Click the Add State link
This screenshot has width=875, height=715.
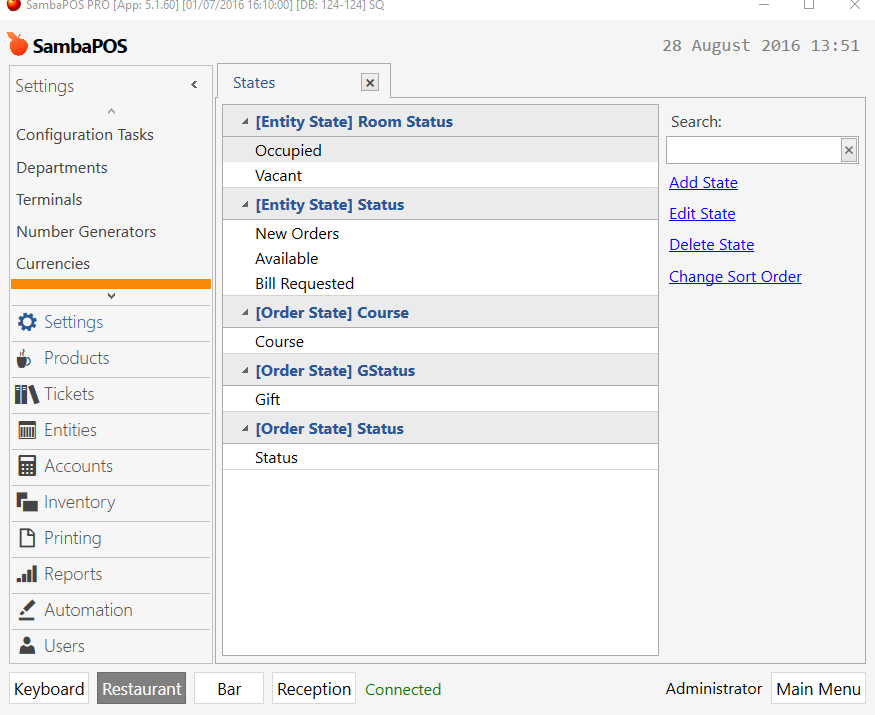(x=703, y=183)
